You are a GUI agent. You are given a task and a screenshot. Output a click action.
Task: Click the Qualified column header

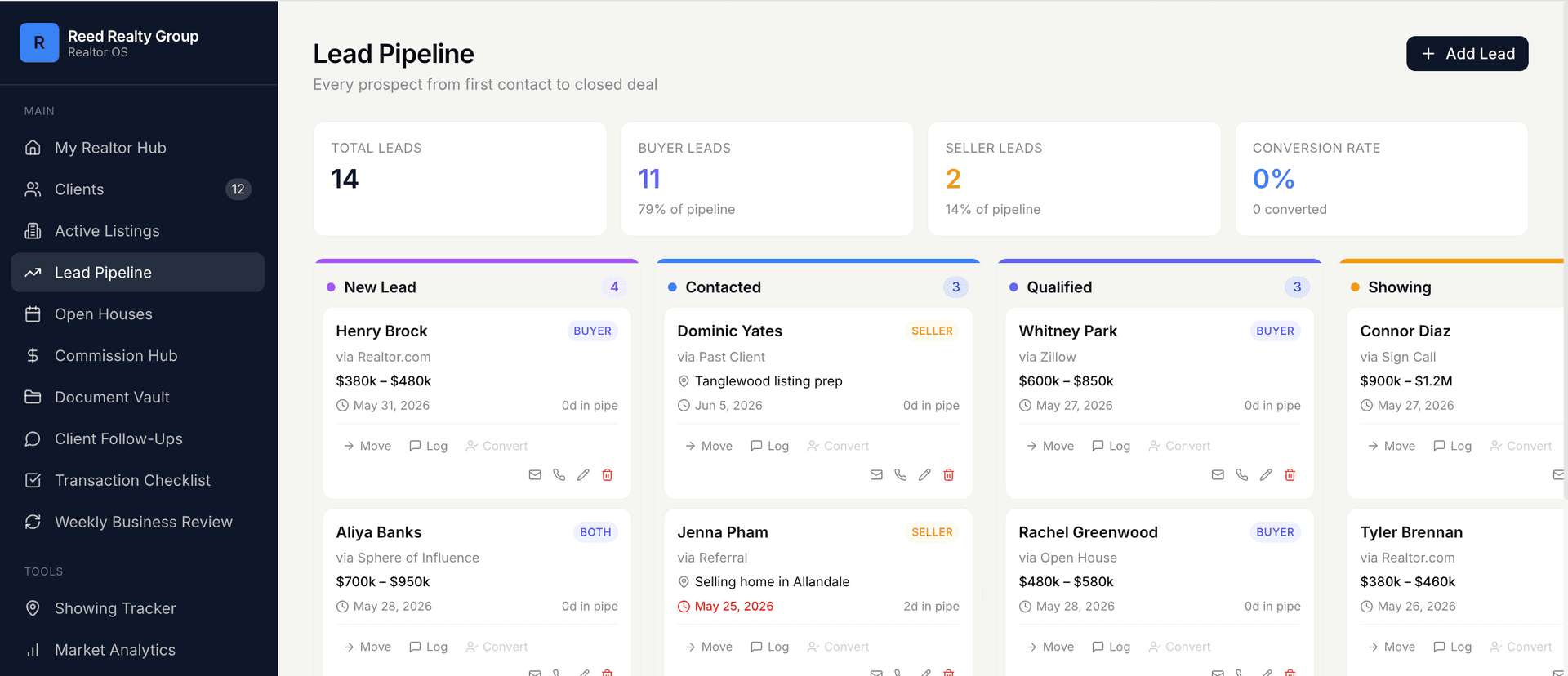(1160, 287)
